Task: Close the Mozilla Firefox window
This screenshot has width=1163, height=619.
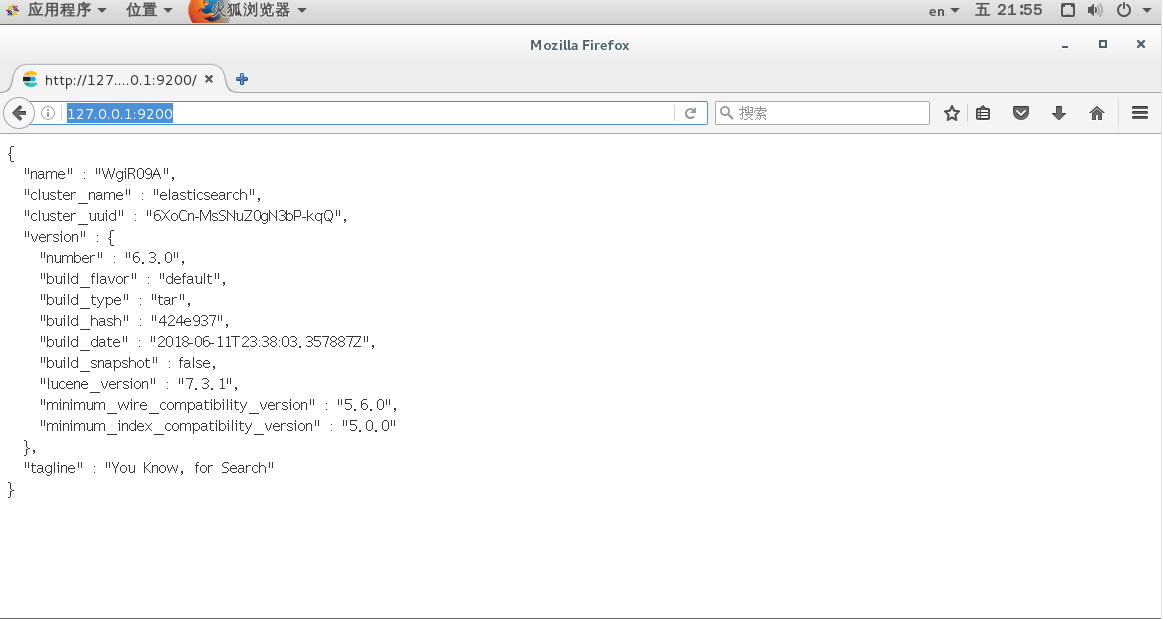Action: [x=1141, y=44]
